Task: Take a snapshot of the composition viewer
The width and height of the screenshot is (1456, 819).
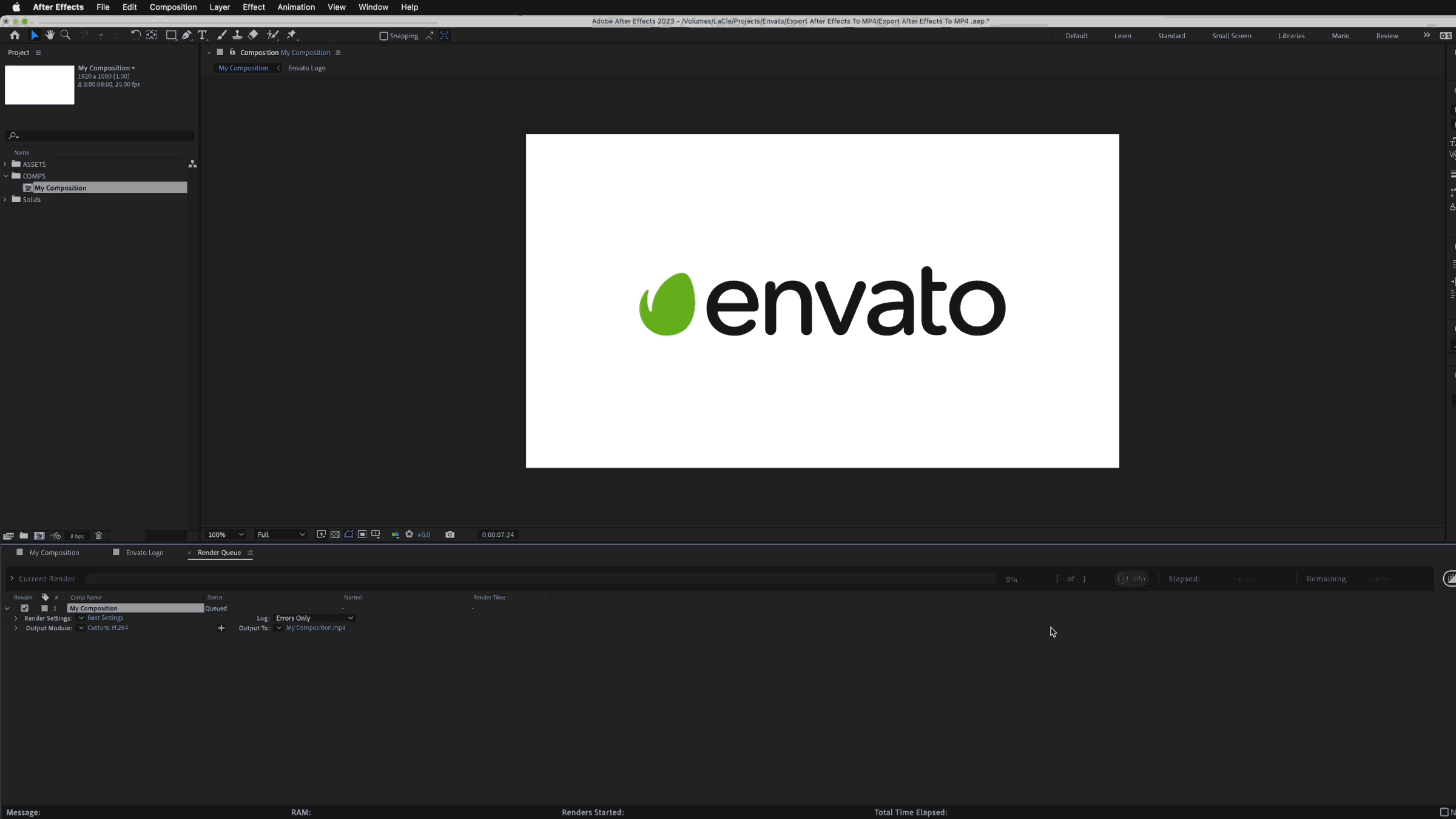Action: coord(450,534)
